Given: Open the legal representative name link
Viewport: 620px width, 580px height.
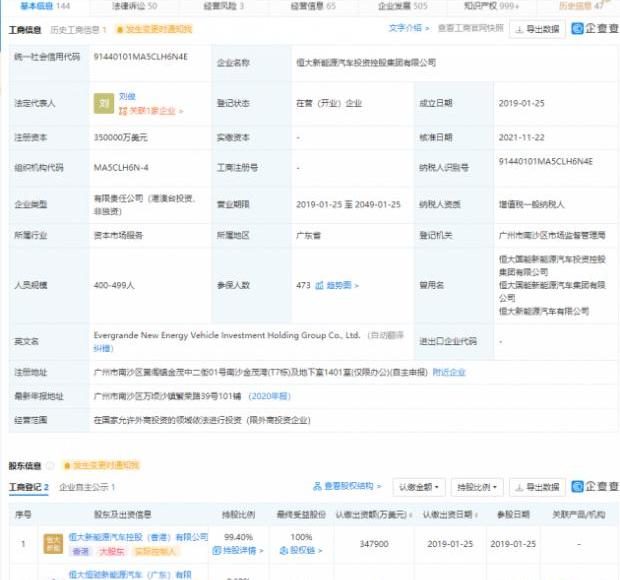Looking at the screenshot, I should point(127,96).
